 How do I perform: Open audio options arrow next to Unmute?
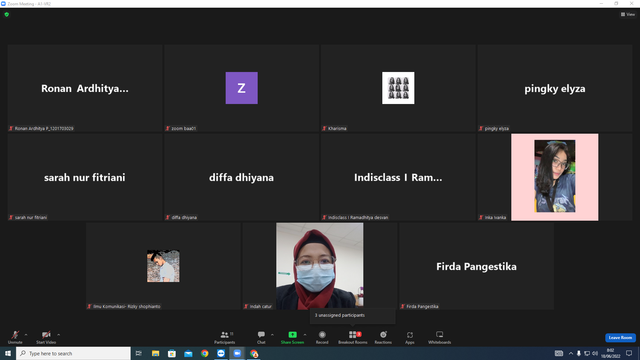coord(26,335)
